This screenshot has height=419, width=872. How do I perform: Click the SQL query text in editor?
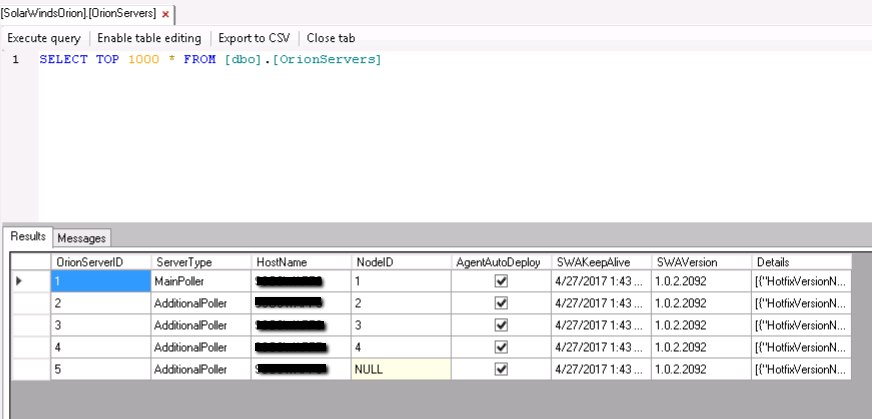click(210, 60)
